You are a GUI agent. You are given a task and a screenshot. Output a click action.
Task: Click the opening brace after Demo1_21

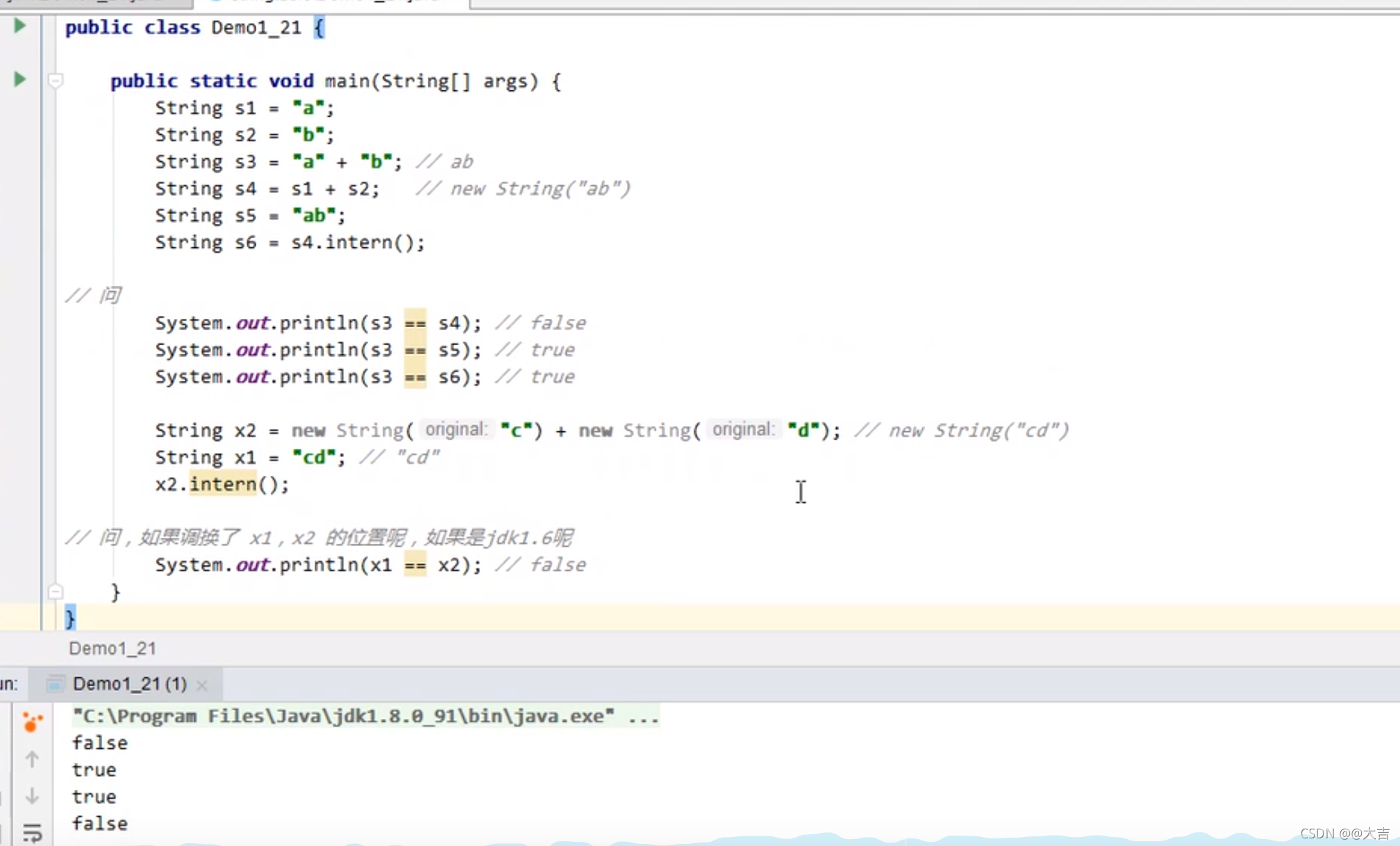coord(319,28)
